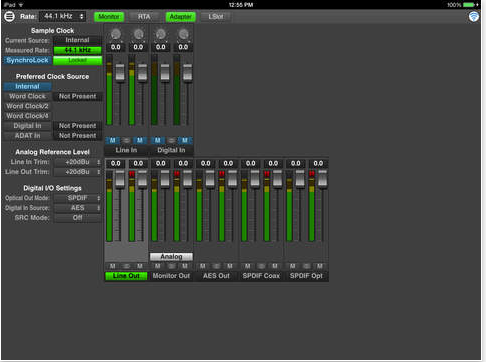
Task: Click the Digital In right channel fader
Action: click(188, 72)
